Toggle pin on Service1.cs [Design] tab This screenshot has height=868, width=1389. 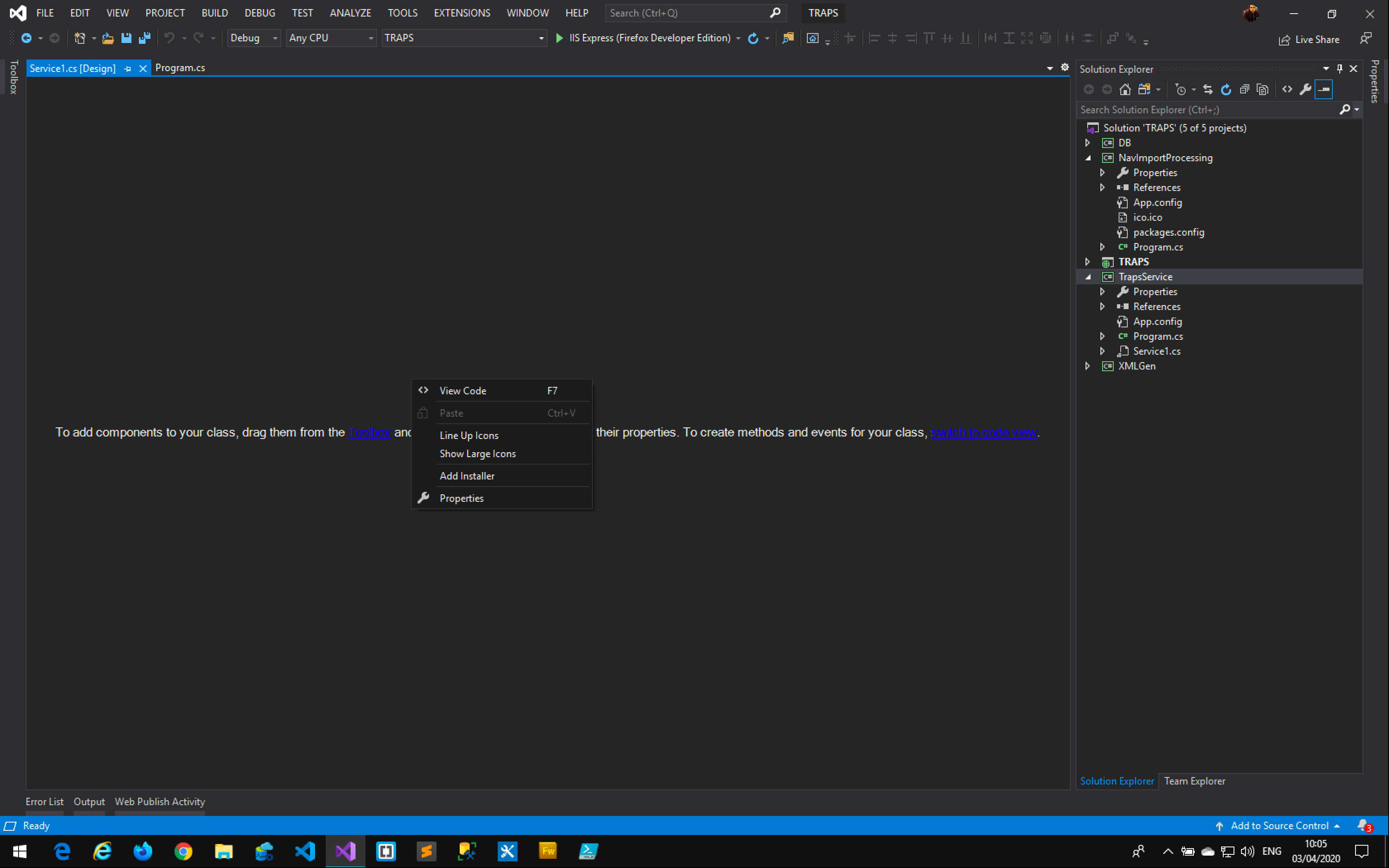127,68
